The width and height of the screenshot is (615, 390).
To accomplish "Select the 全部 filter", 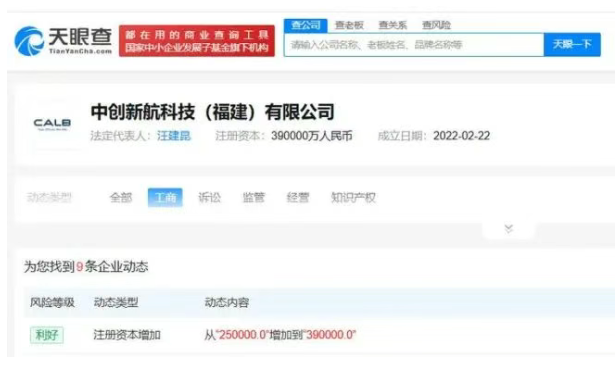I will pyautogui.click(x=121, y=197).
